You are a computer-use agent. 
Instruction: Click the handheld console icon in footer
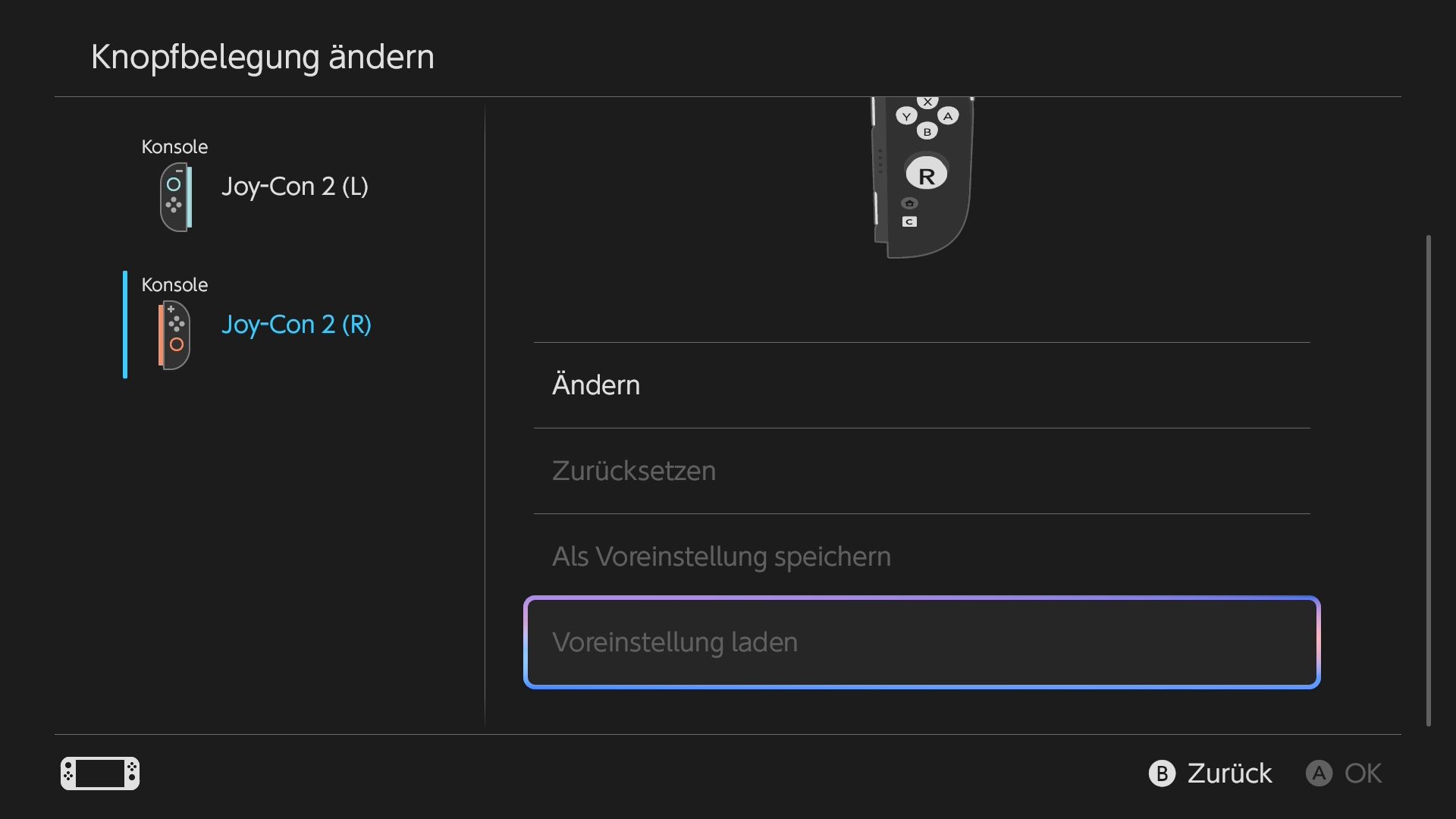click(100, 773)
